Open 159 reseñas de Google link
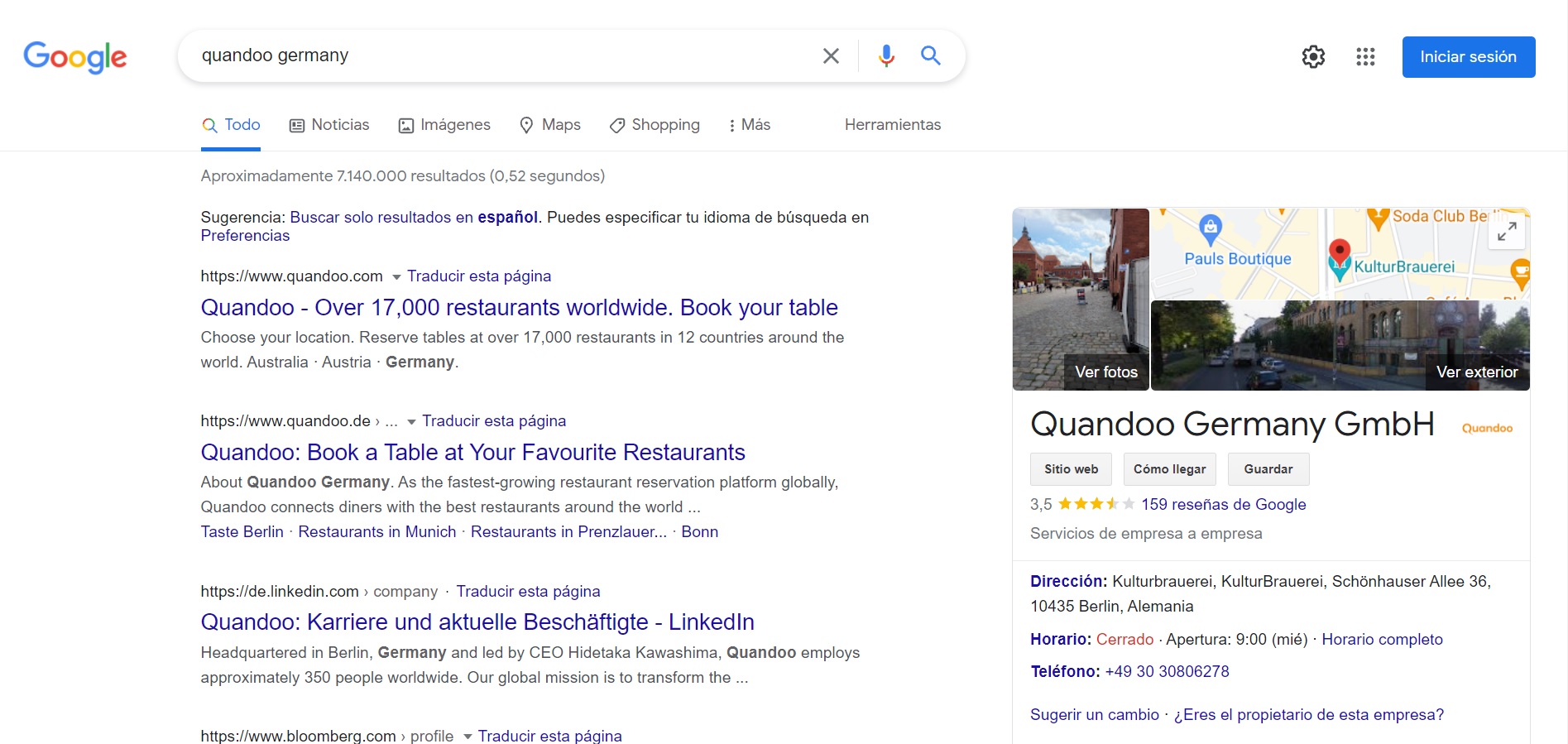Screen dimensions: 1568x744 click(1223, 504)
